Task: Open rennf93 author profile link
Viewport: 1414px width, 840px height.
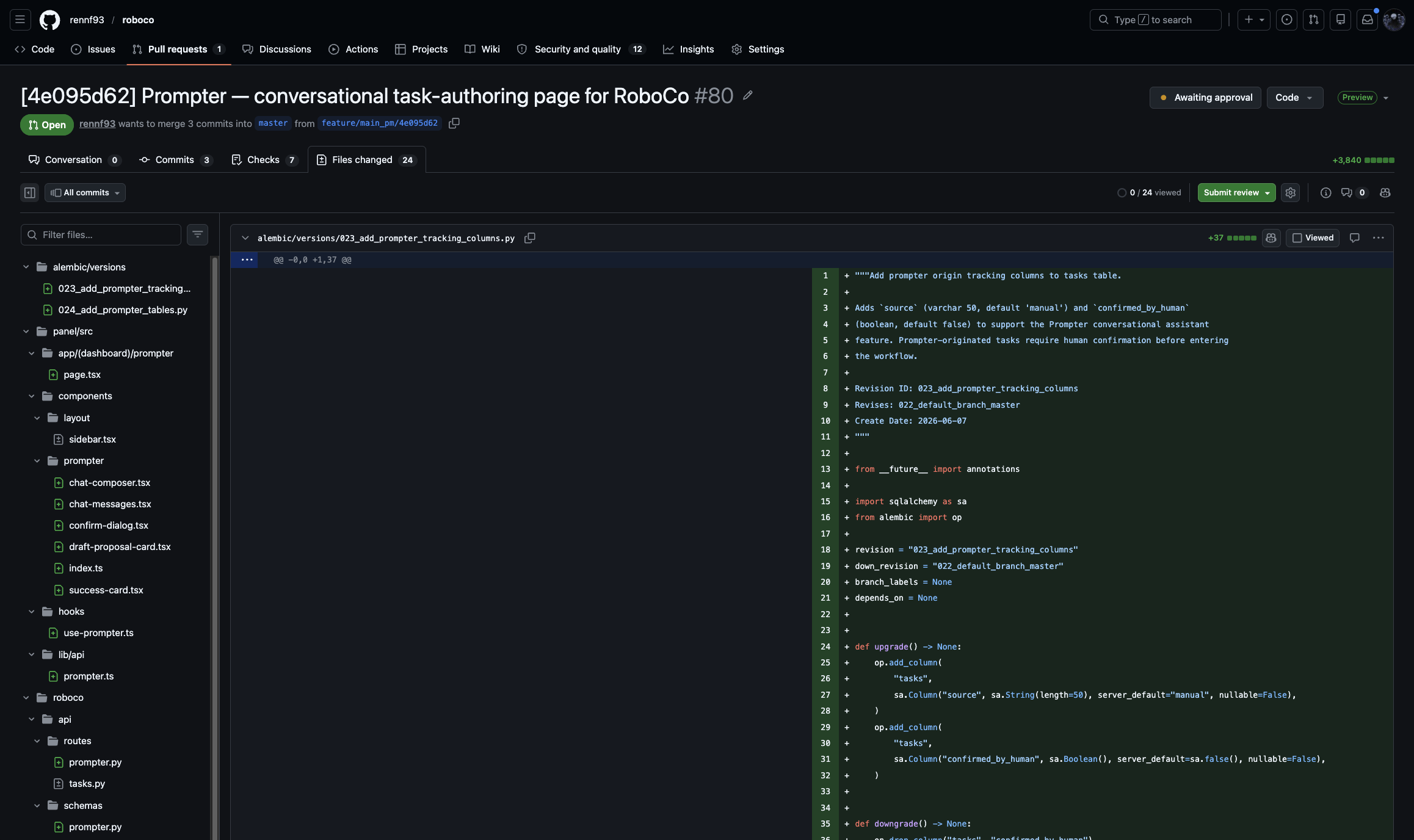Action: (x=97, y=123)
